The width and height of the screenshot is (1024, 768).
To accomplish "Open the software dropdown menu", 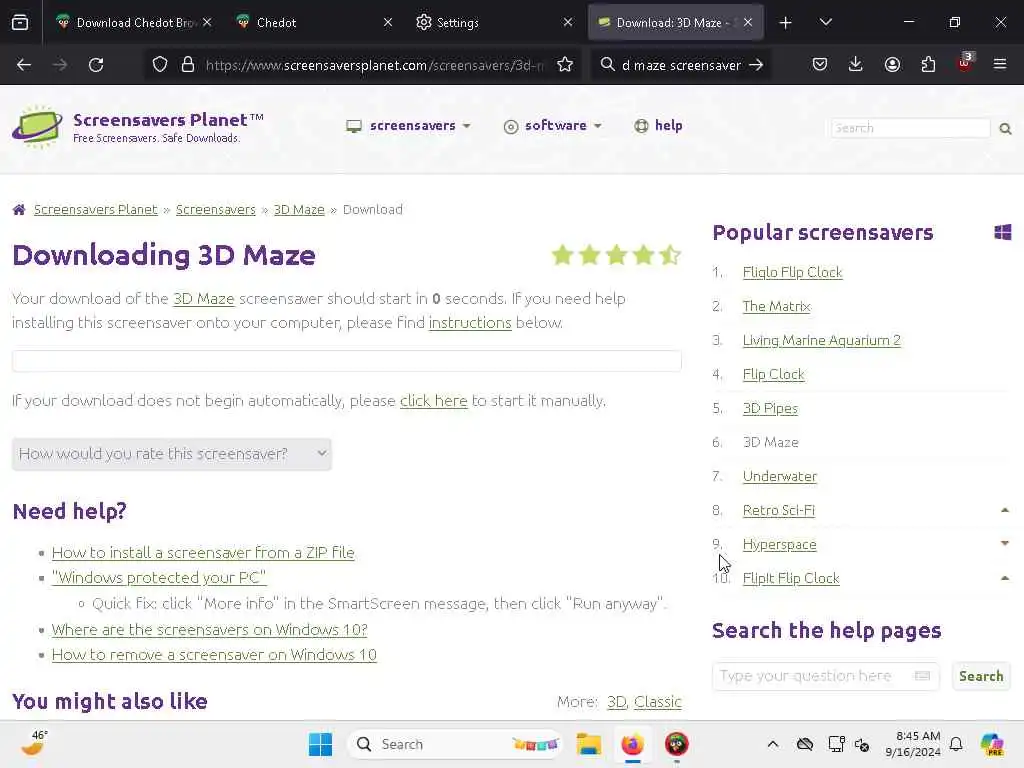I will pos(552,125).
